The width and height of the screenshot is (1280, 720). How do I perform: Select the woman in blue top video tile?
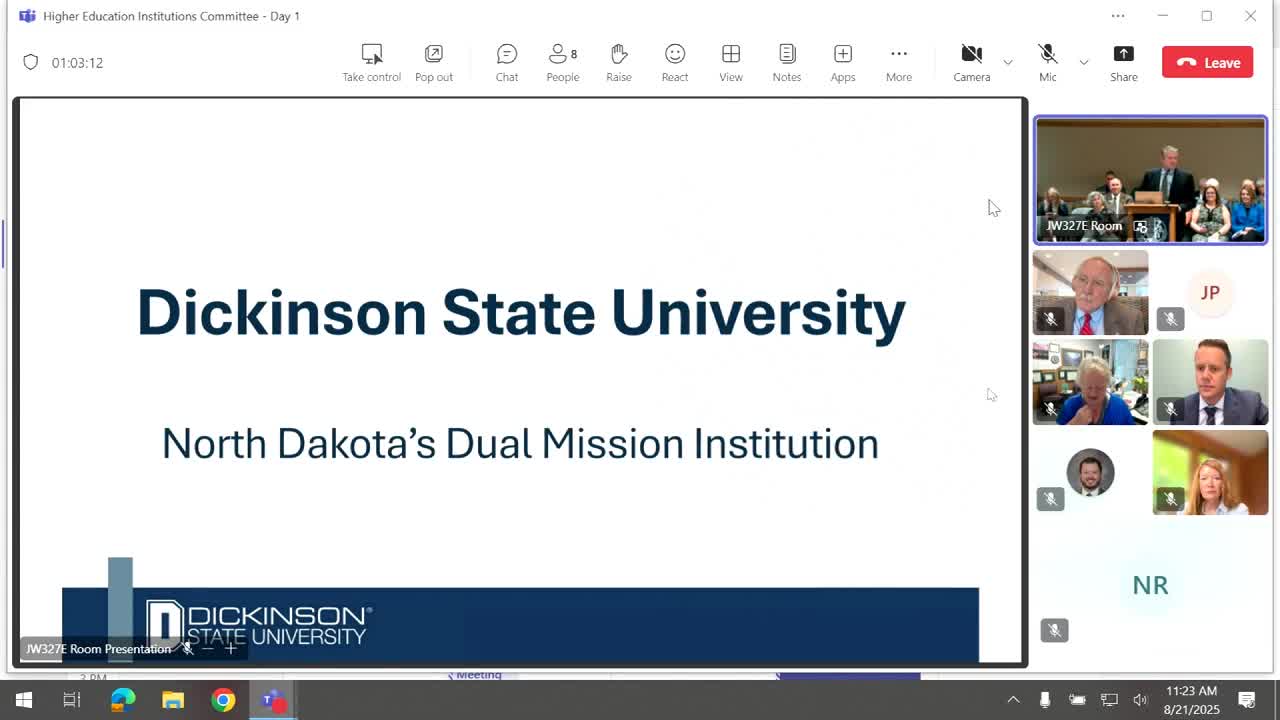tap(1090, 382)
